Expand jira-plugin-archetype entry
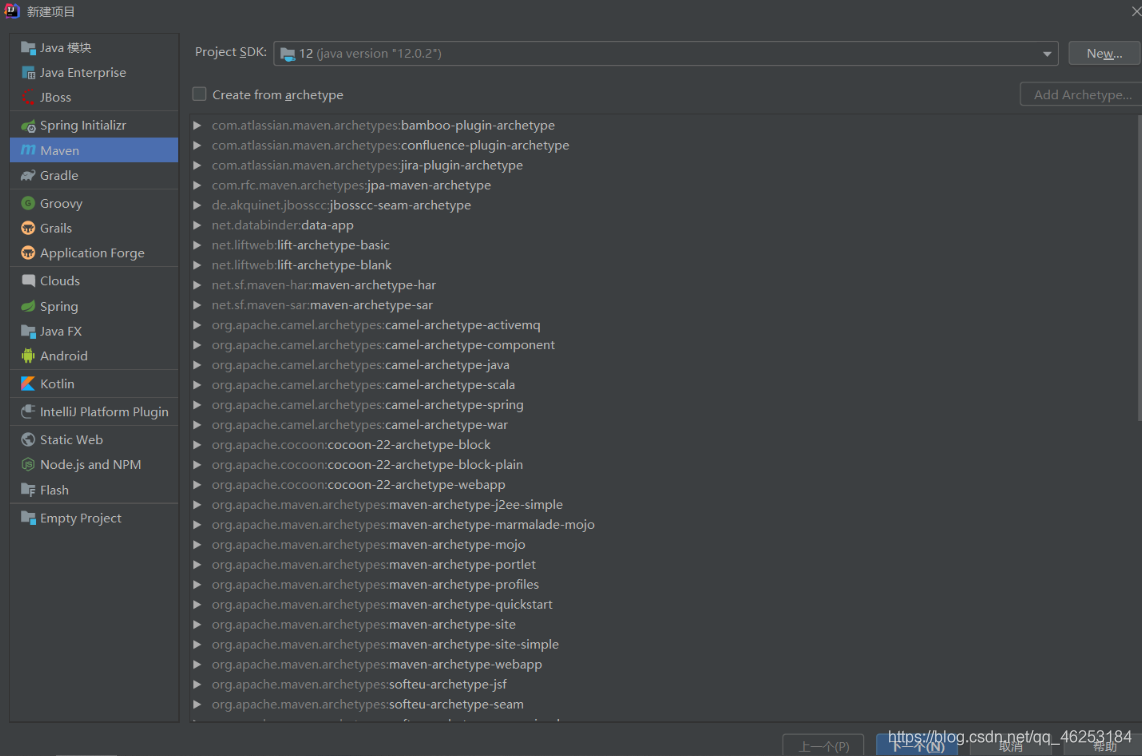 pos(197,165)
